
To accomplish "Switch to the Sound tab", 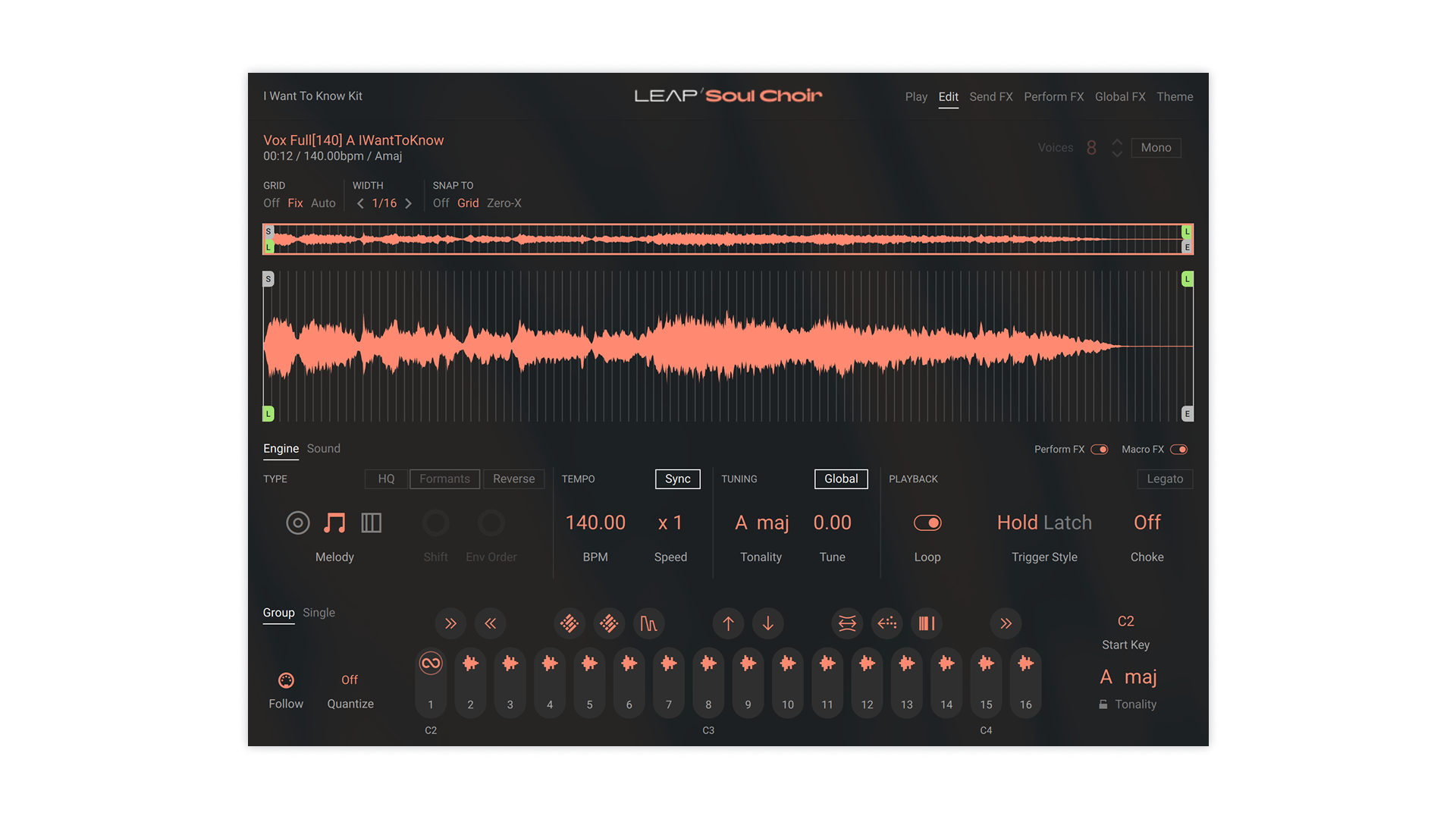I will [323, 448].
